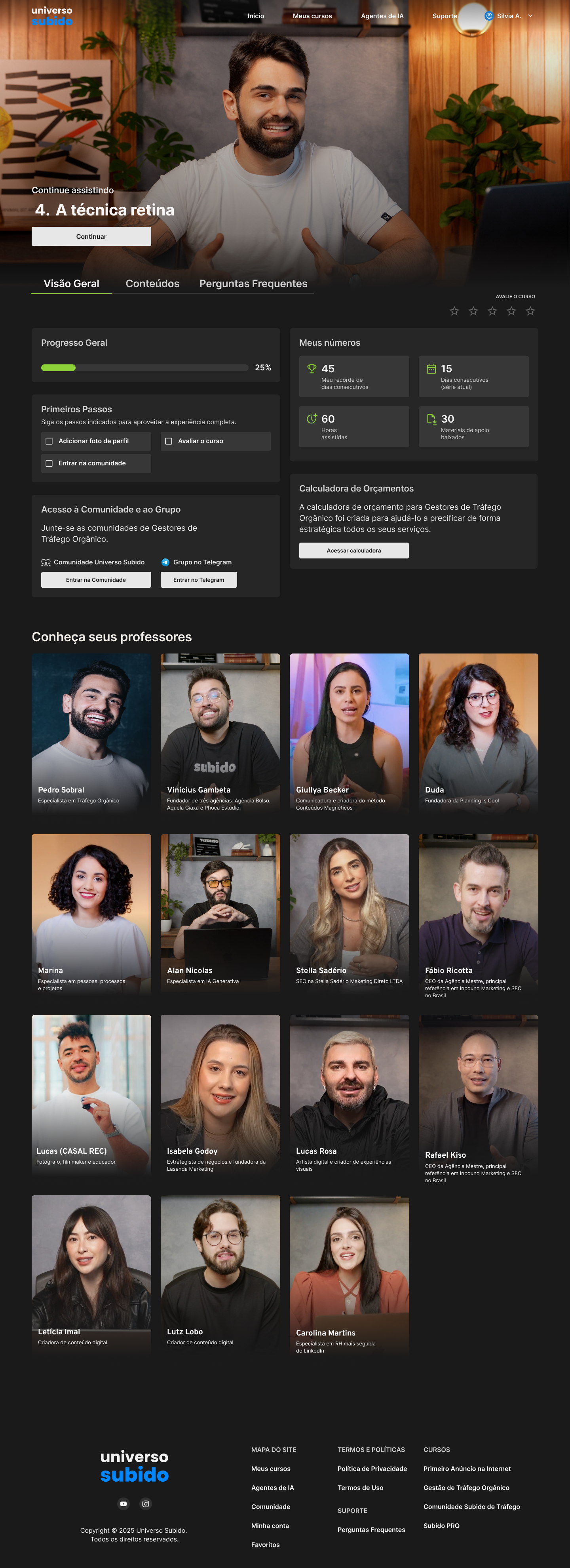This screenshot has height=1568, width=570.
Task: Click the Telegram icon beside Grupo no Telegram
Action: point(165,562)
